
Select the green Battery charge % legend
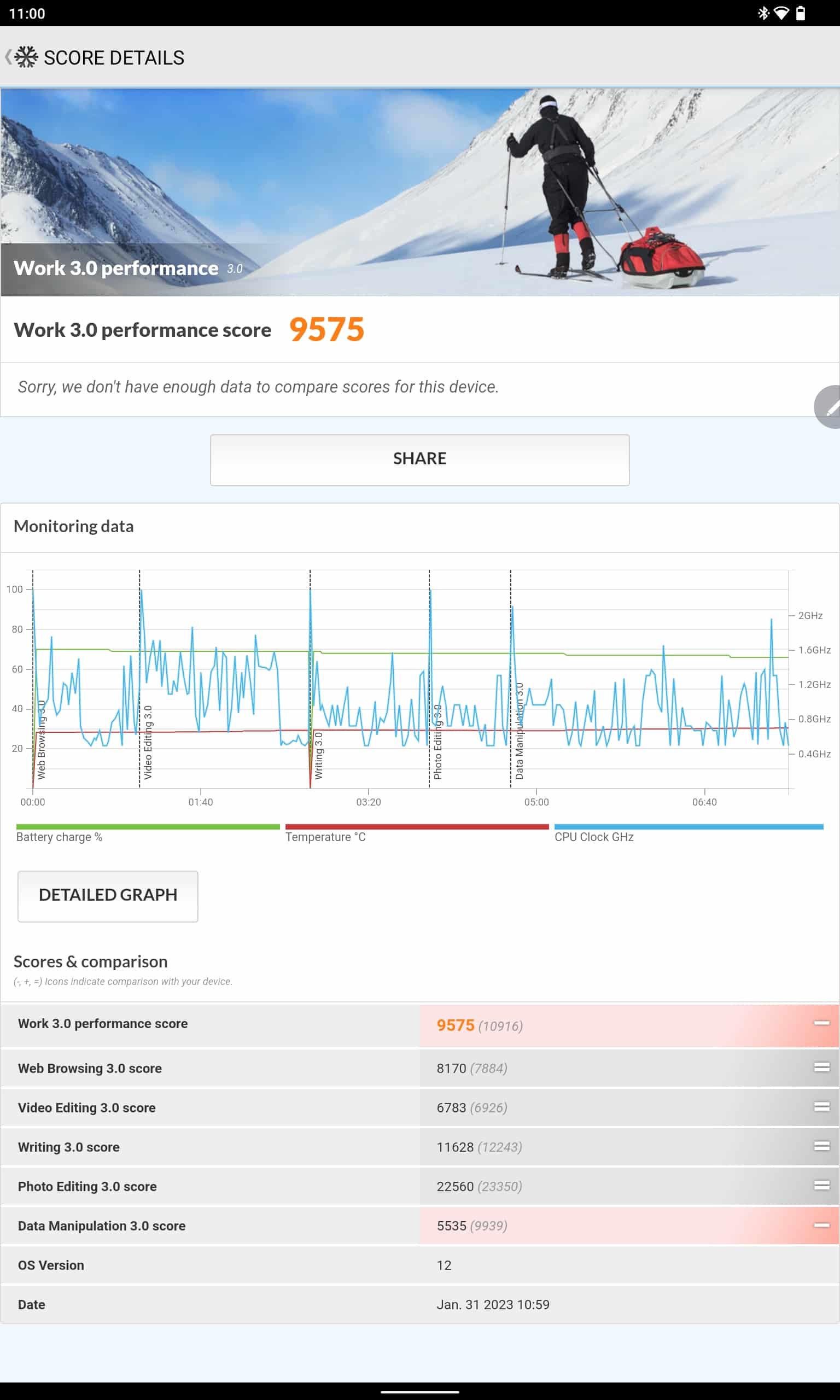[x=148, y=833]
